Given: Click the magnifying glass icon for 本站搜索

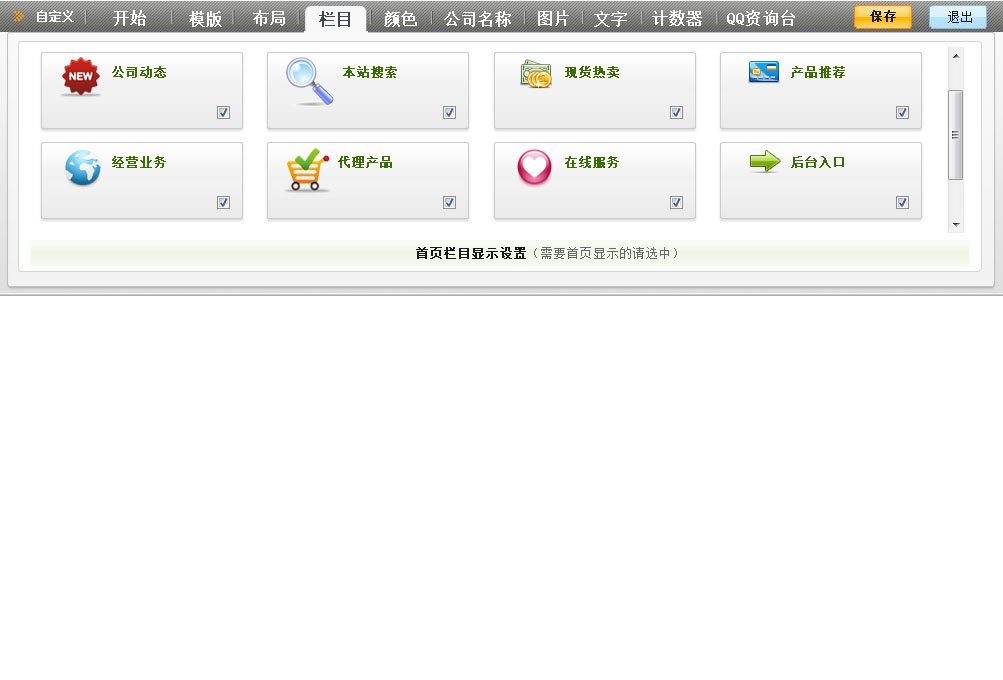Looking at the screenshot, I should pos(308,81).
